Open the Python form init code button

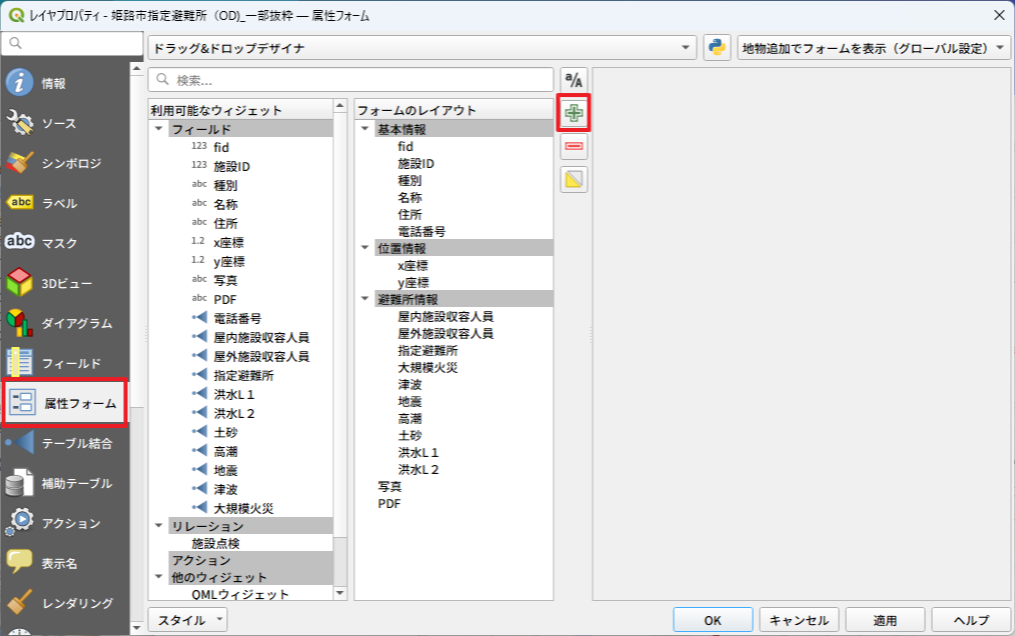pos(717,48)
